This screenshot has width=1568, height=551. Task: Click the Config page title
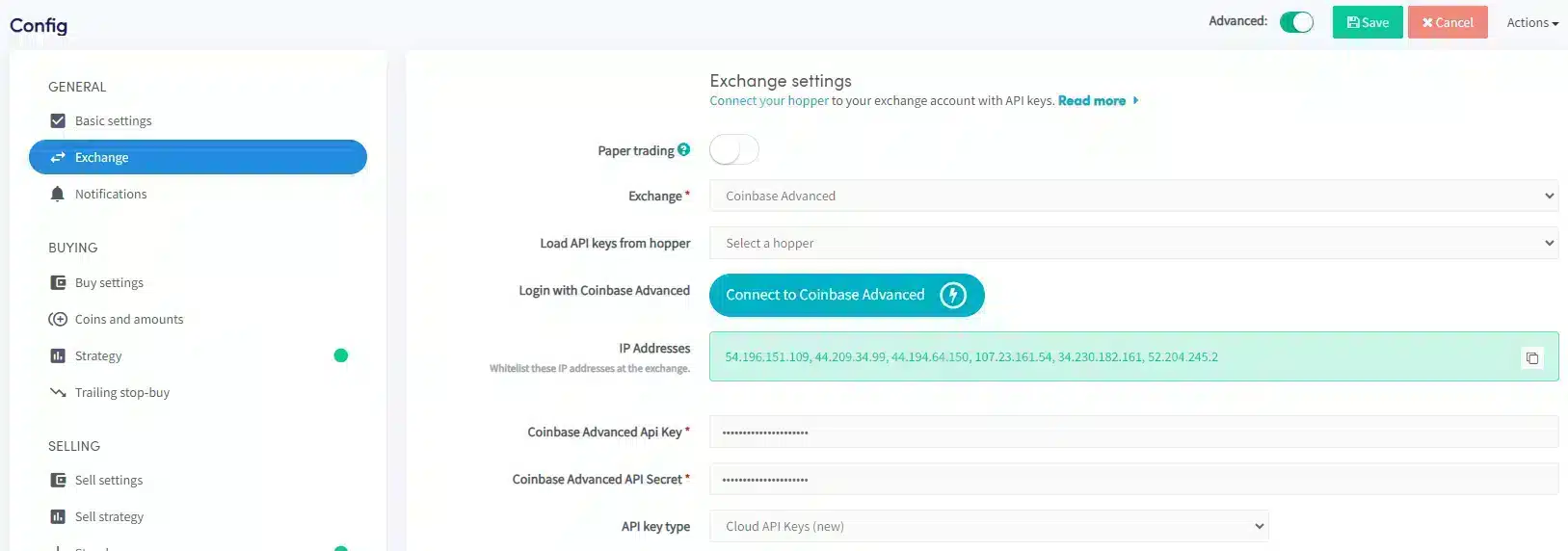click(39, 26)
